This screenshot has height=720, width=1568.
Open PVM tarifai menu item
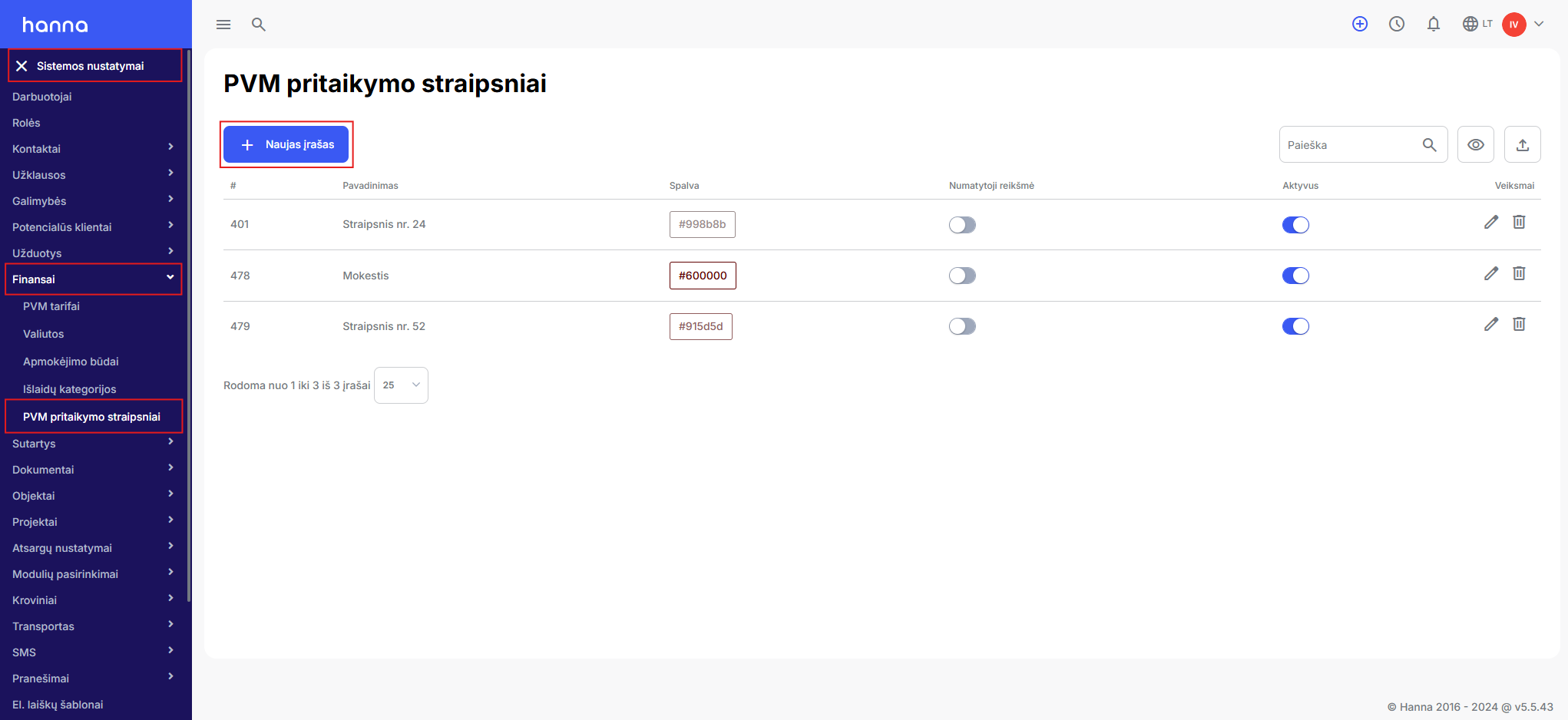coord(51,306)
